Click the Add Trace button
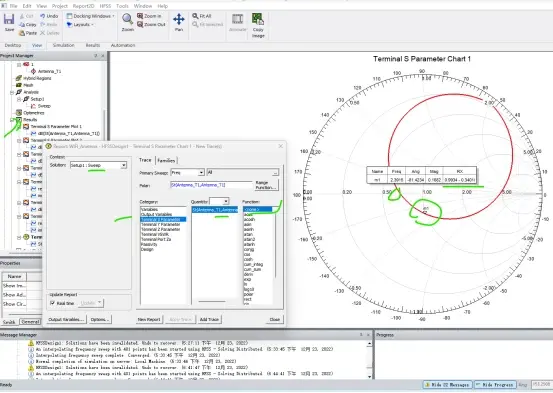Screen dimensions: 553x393 pyautogui.click(x=209, y=319)
